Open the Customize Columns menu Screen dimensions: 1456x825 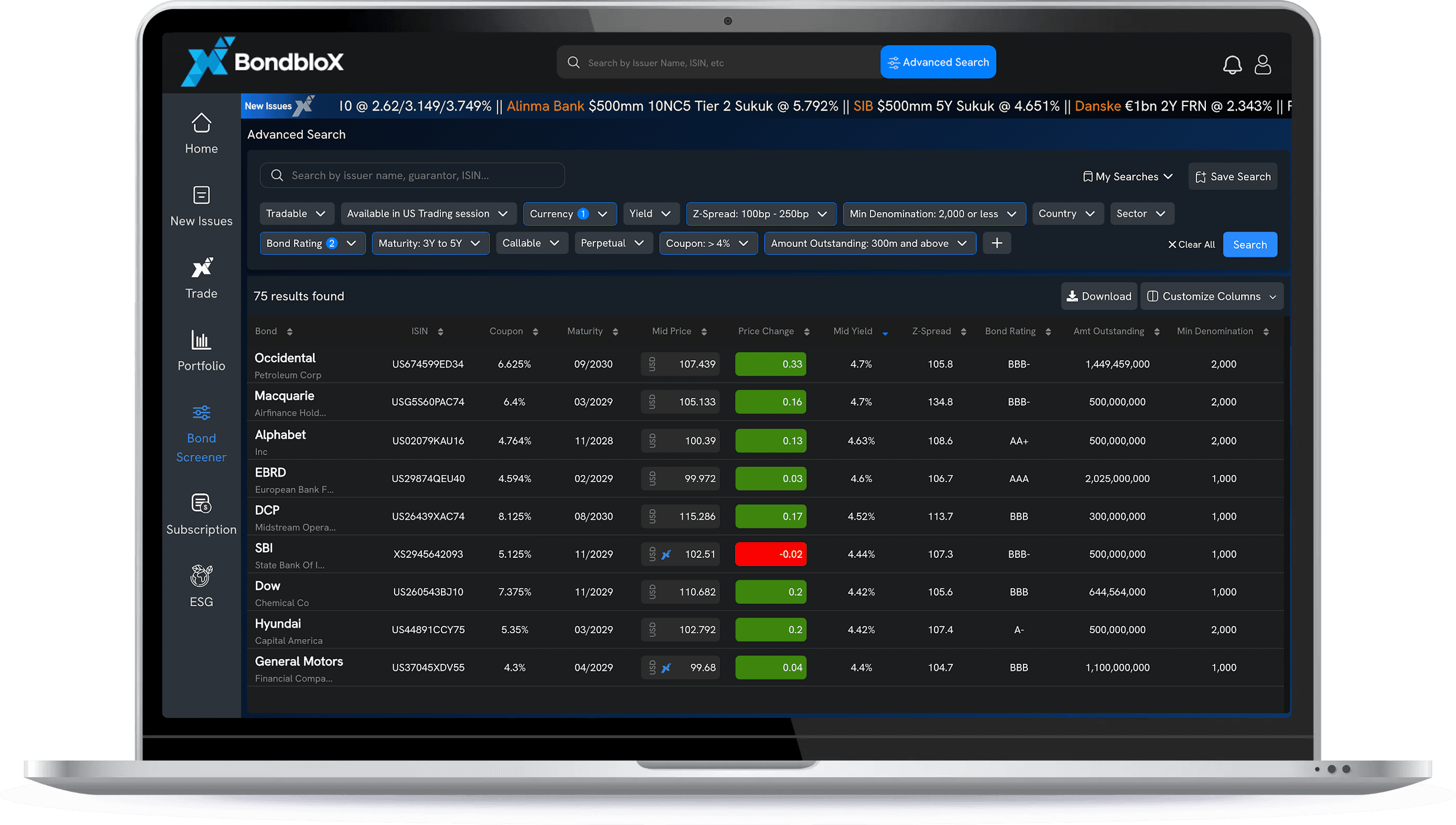pyautogui.click(x=1211, y=296)
